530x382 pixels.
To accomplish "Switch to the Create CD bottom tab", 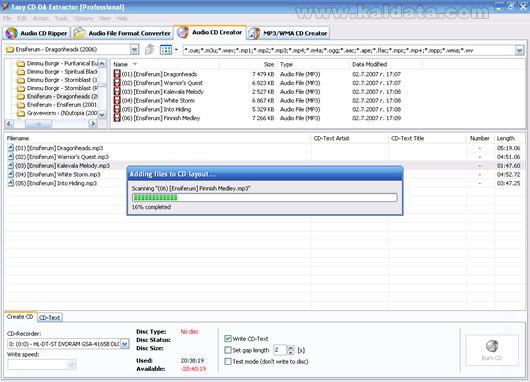I will click(x=20, y=317).
